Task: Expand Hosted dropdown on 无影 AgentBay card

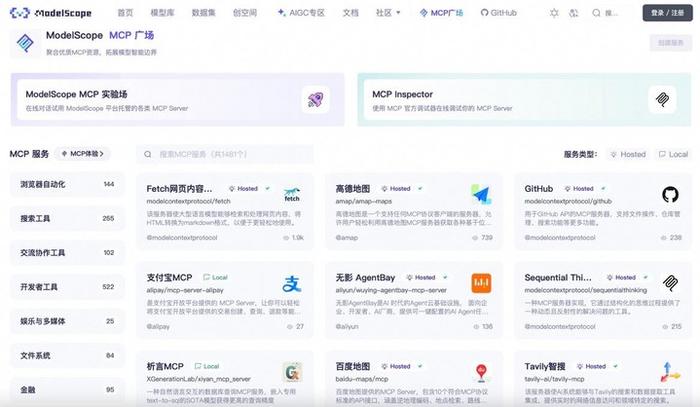Action: pos(445,278)
